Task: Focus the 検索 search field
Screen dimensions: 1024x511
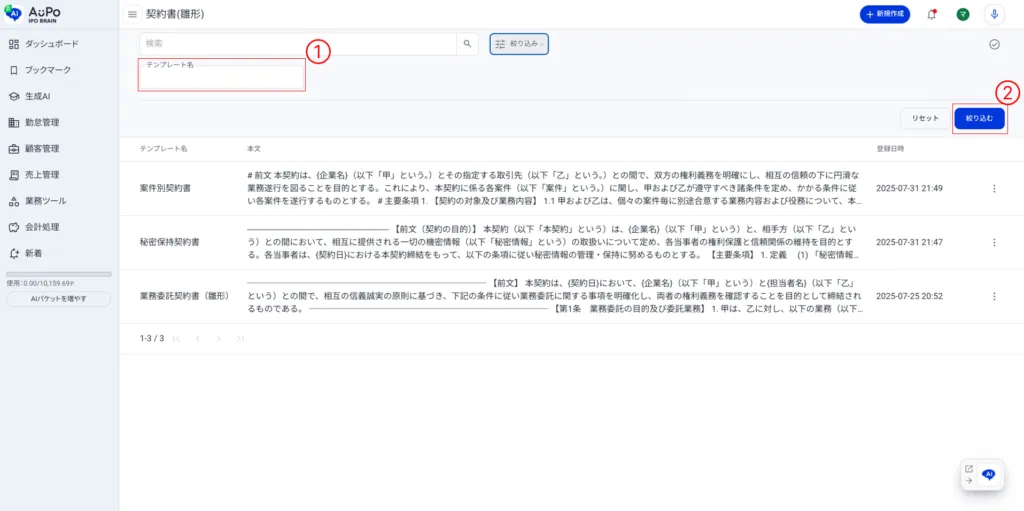Action: (298, 44)
